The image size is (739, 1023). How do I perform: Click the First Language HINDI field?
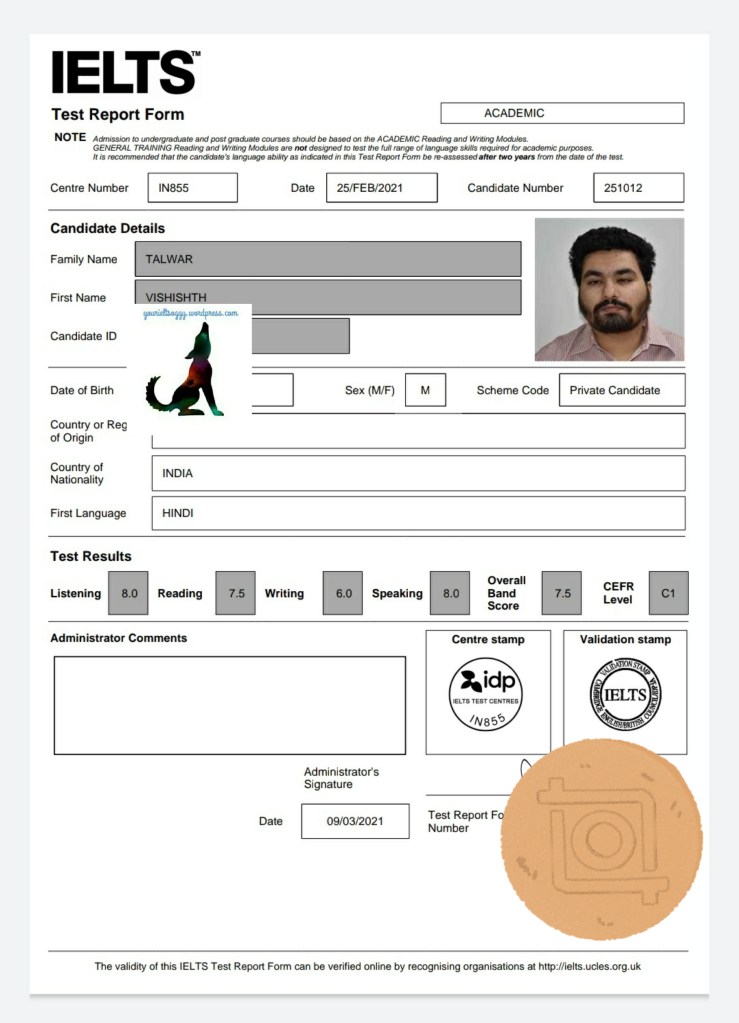pos(418,513)
